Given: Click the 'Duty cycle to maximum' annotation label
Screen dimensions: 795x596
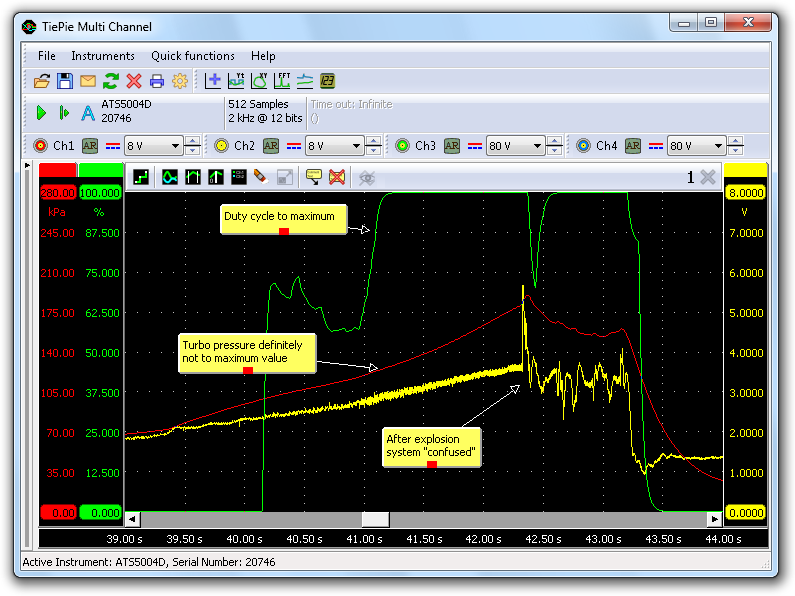Looking at the screenshot, I should pyautogui.click(x=284, y=219).
